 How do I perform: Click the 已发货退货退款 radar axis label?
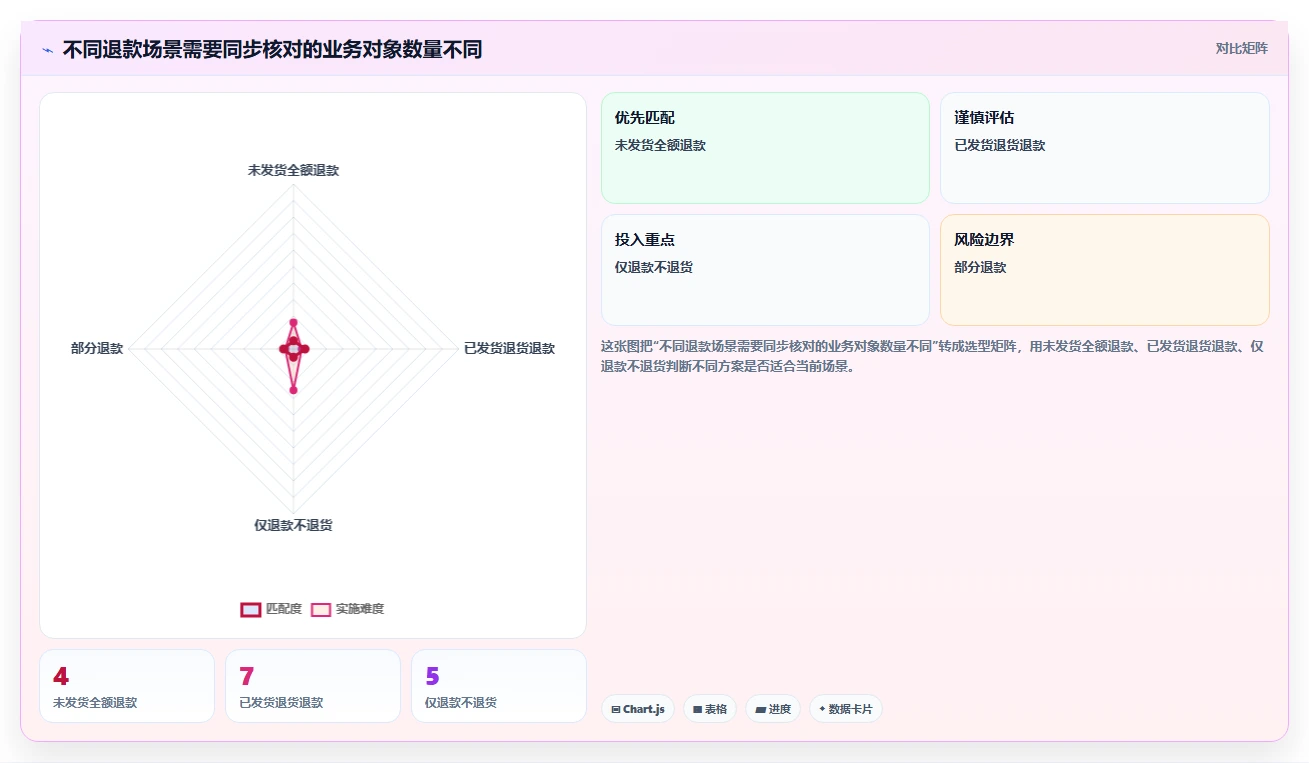tap(509, 348)
